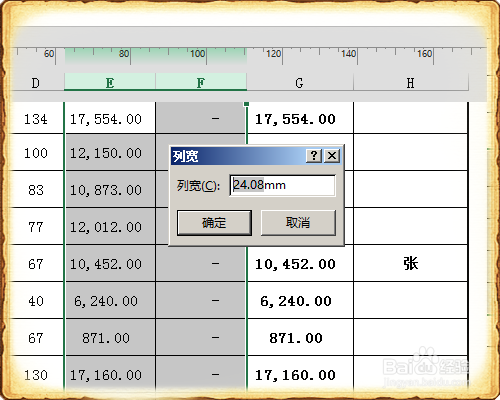Click the 取消 button to cancel

pos(298,223)
